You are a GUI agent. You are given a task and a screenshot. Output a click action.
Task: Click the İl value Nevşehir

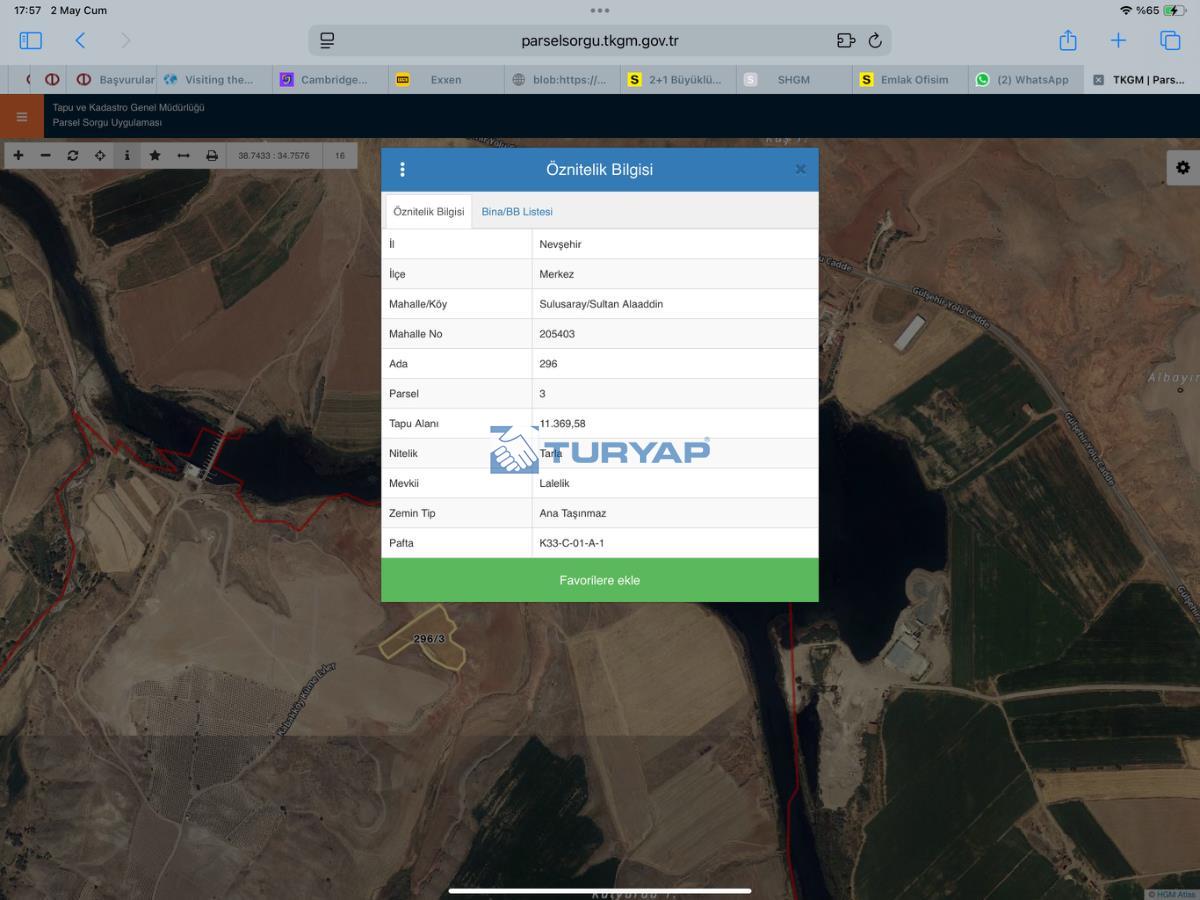[x=560, y=244]
